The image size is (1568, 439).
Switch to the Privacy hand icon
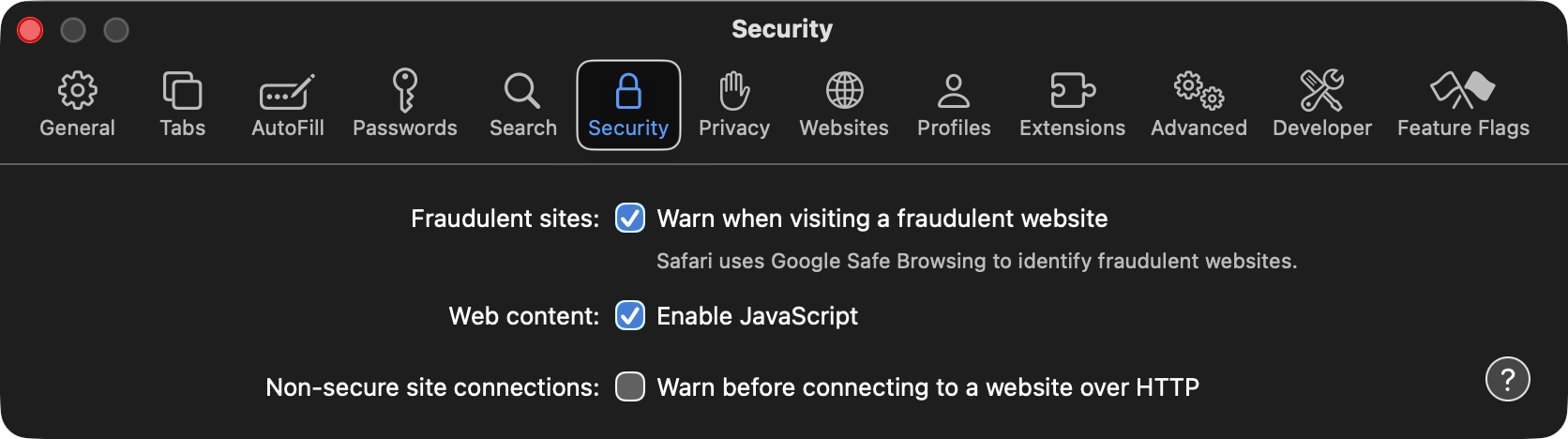[733, 91]
